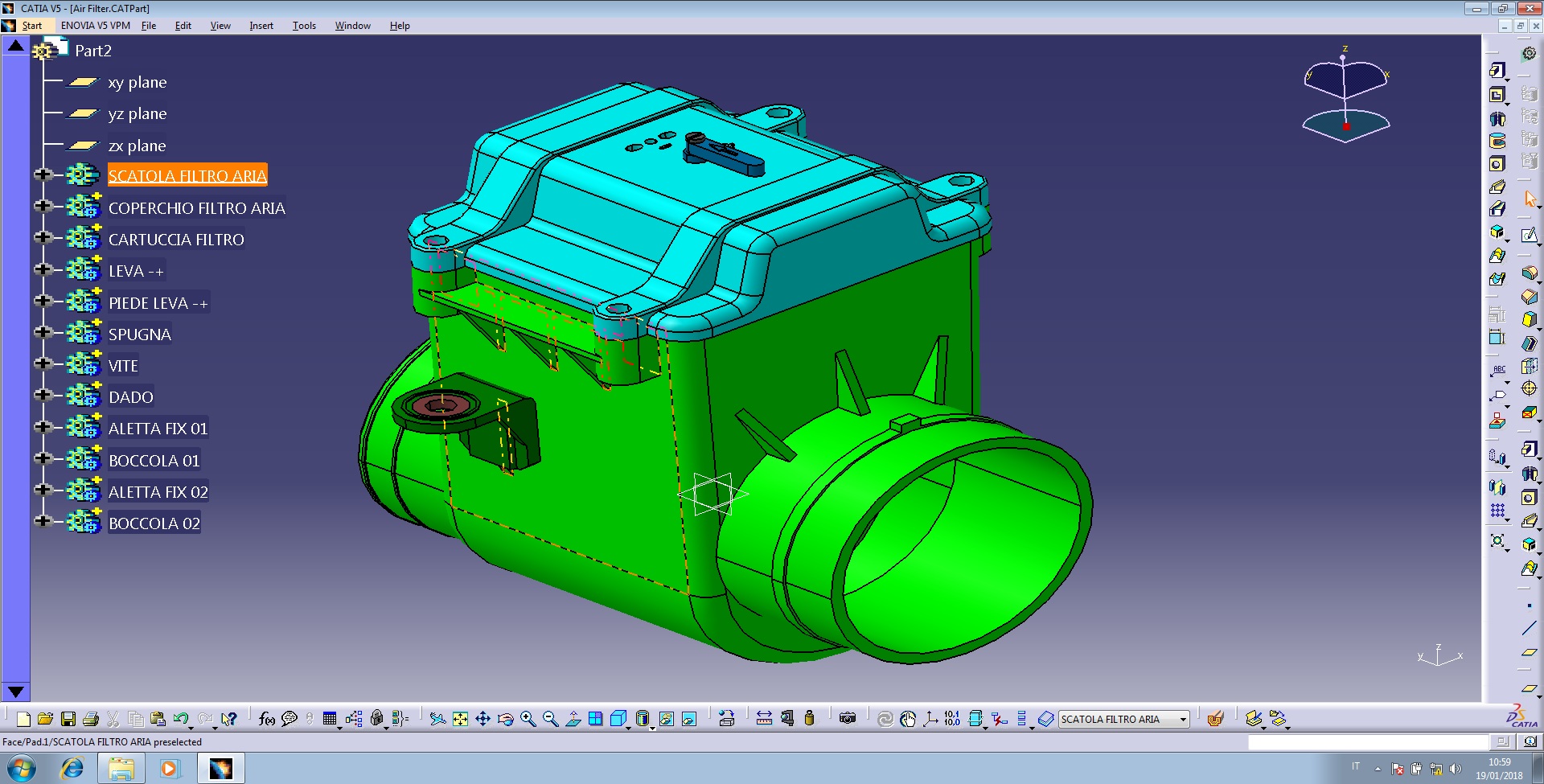Click the Zoom In magnifier icon
The height and width of the screenshot is (784, 1544).
[528, 719]
